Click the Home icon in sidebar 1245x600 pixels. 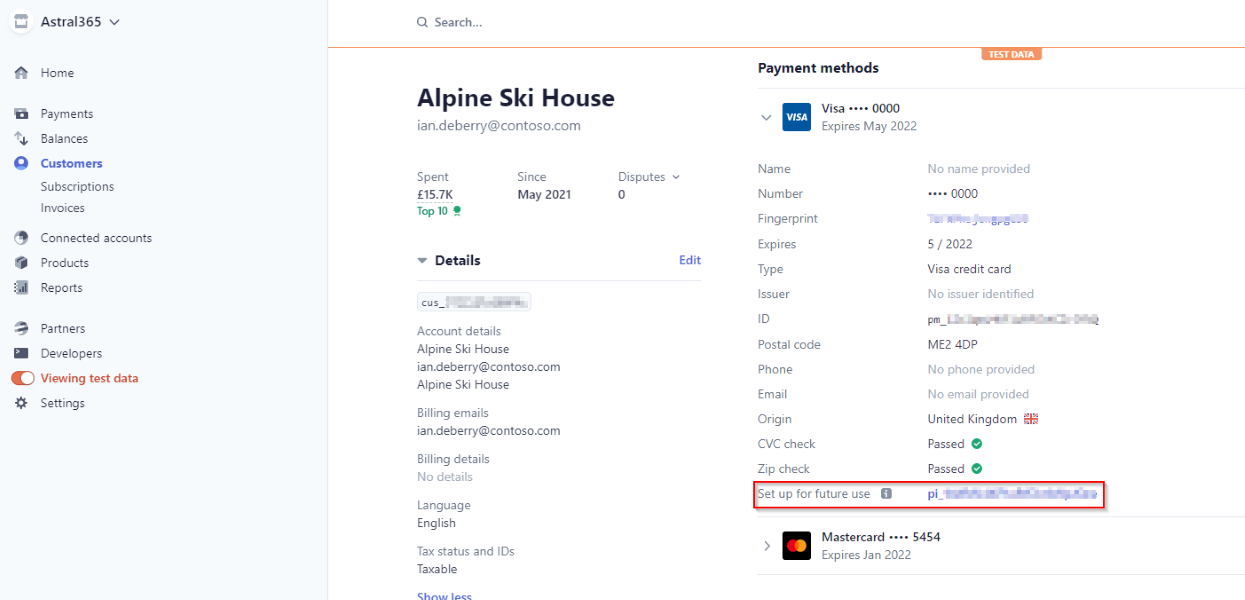21,73
